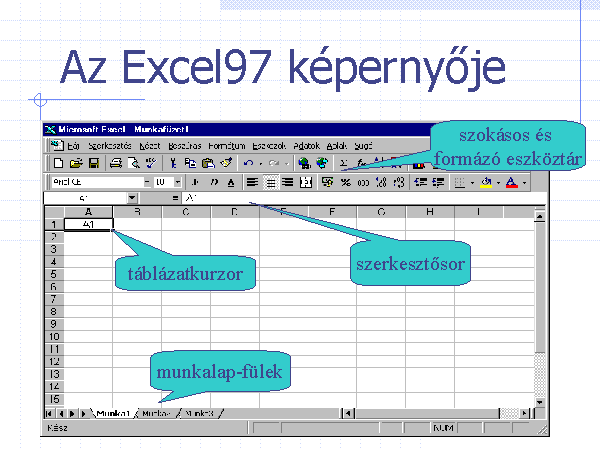Apply the percent style format icon
600x450 pixels.
346,183
